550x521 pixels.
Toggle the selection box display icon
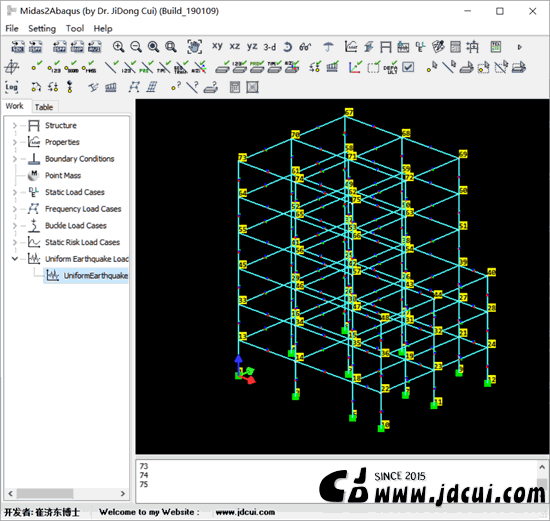374,67
